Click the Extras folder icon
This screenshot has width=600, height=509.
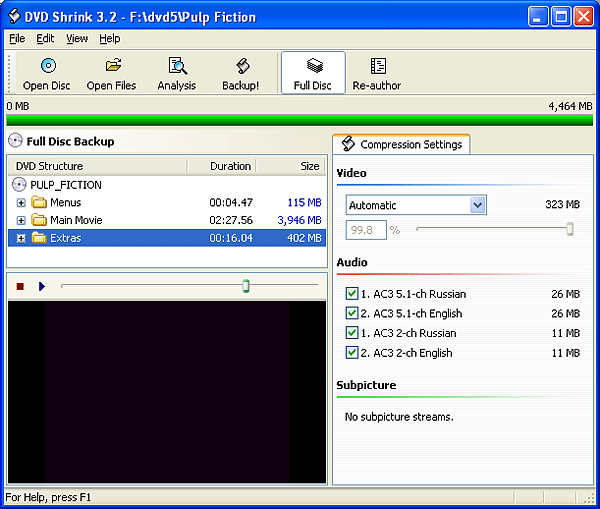click(x=39, y=238)
